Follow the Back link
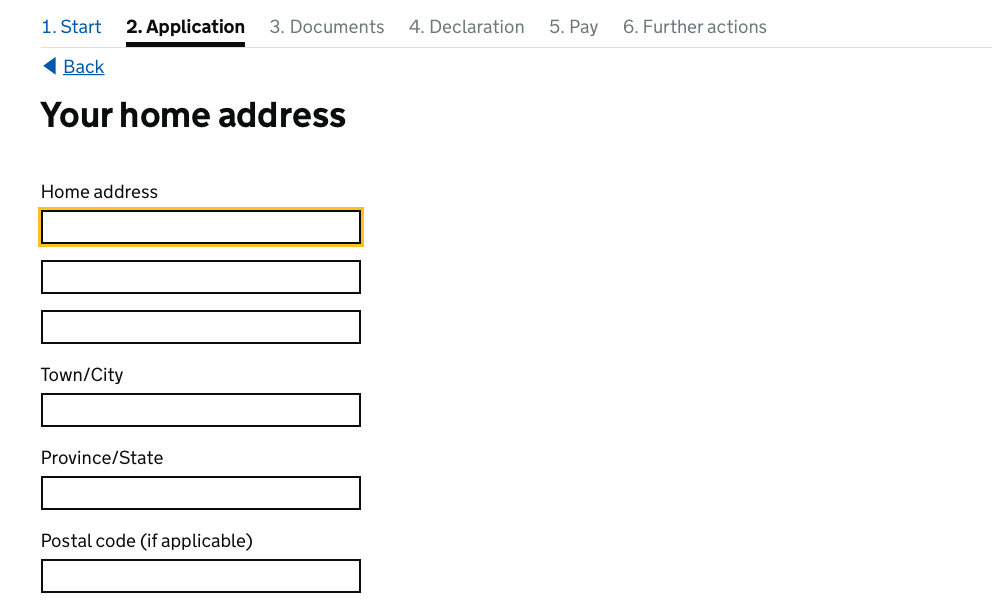The width and height of the screenshot is (992, 608). coord(84,66)
